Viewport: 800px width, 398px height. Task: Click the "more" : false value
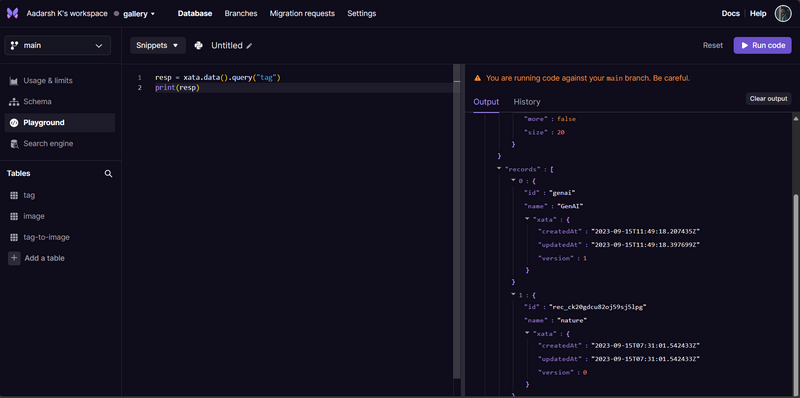(x=566, y=119)
